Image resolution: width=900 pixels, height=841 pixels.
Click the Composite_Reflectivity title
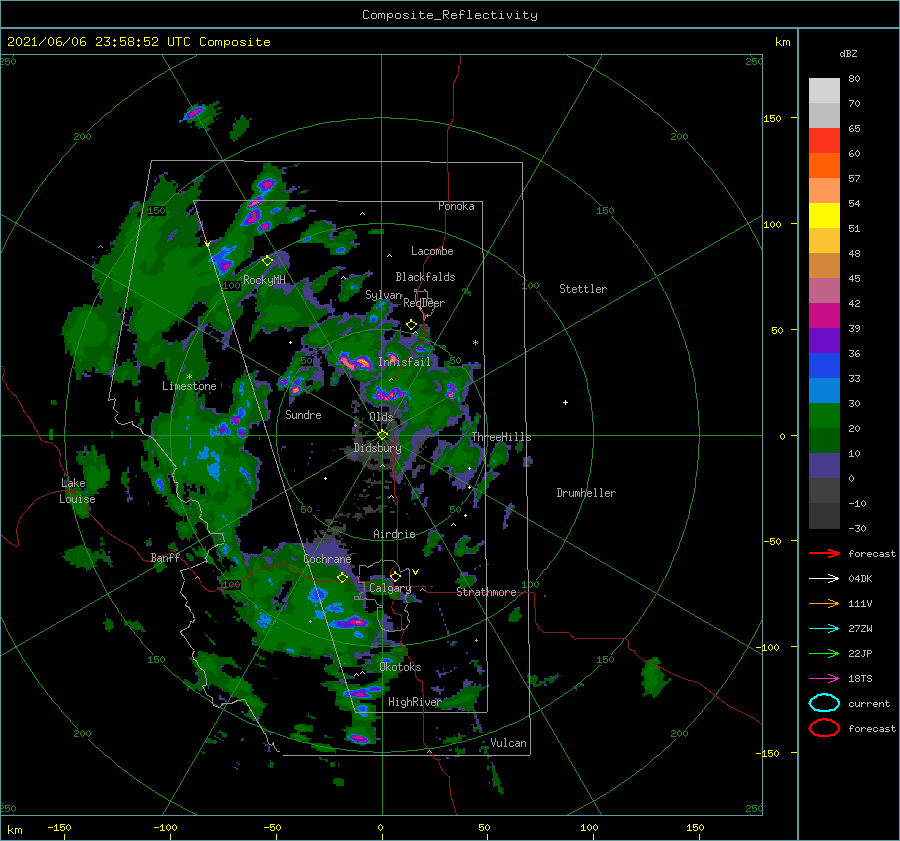449,15
